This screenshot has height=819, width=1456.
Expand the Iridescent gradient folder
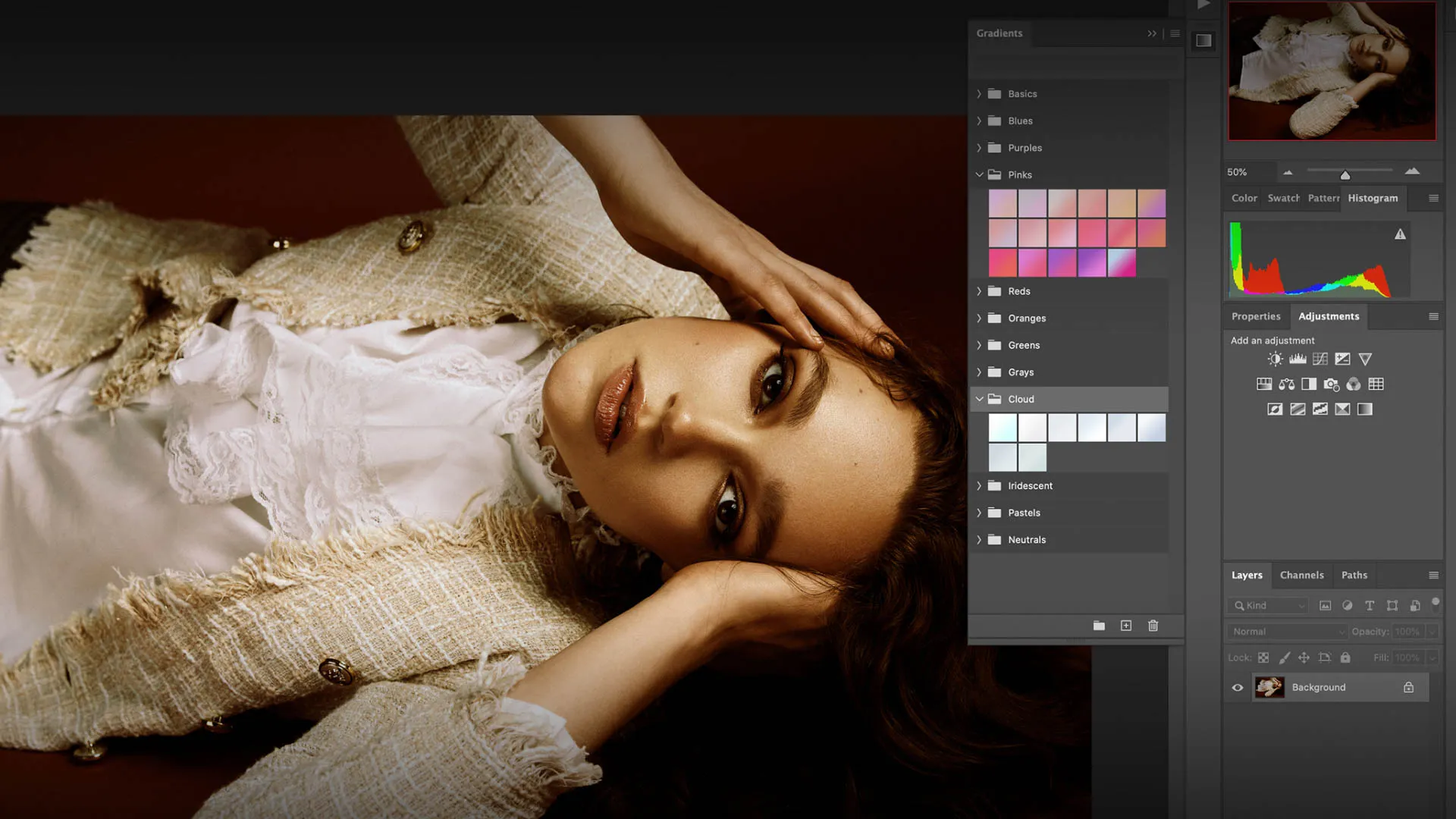(979, 486)
